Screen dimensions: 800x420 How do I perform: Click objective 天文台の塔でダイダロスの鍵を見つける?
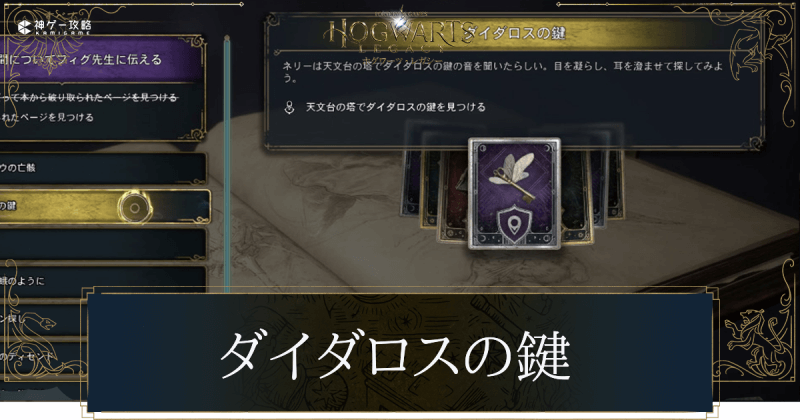coord(395,107)
